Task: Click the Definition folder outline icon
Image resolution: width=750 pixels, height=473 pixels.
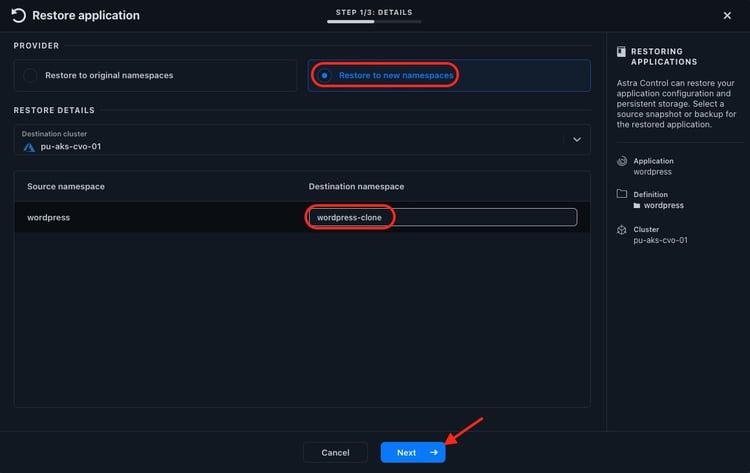Action: click(x=622, y=194)
